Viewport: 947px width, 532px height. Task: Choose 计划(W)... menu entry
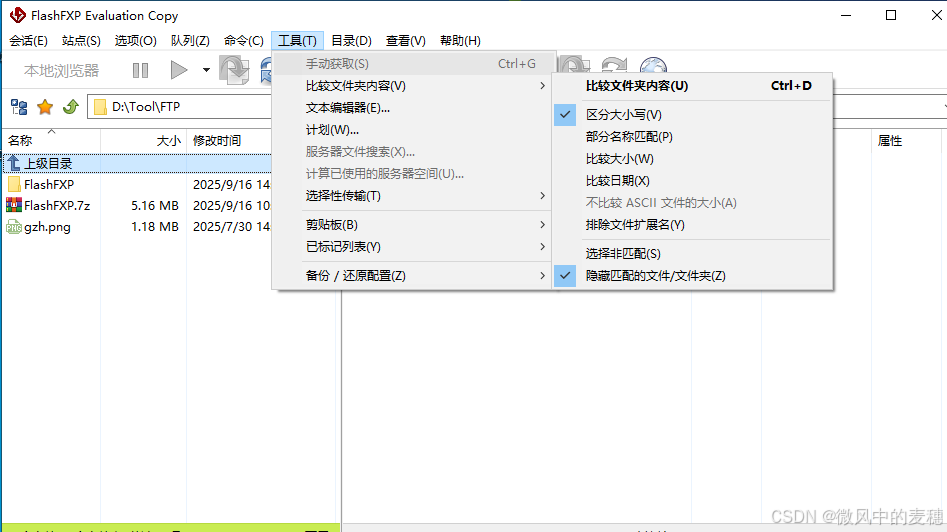tap(413, 130)
